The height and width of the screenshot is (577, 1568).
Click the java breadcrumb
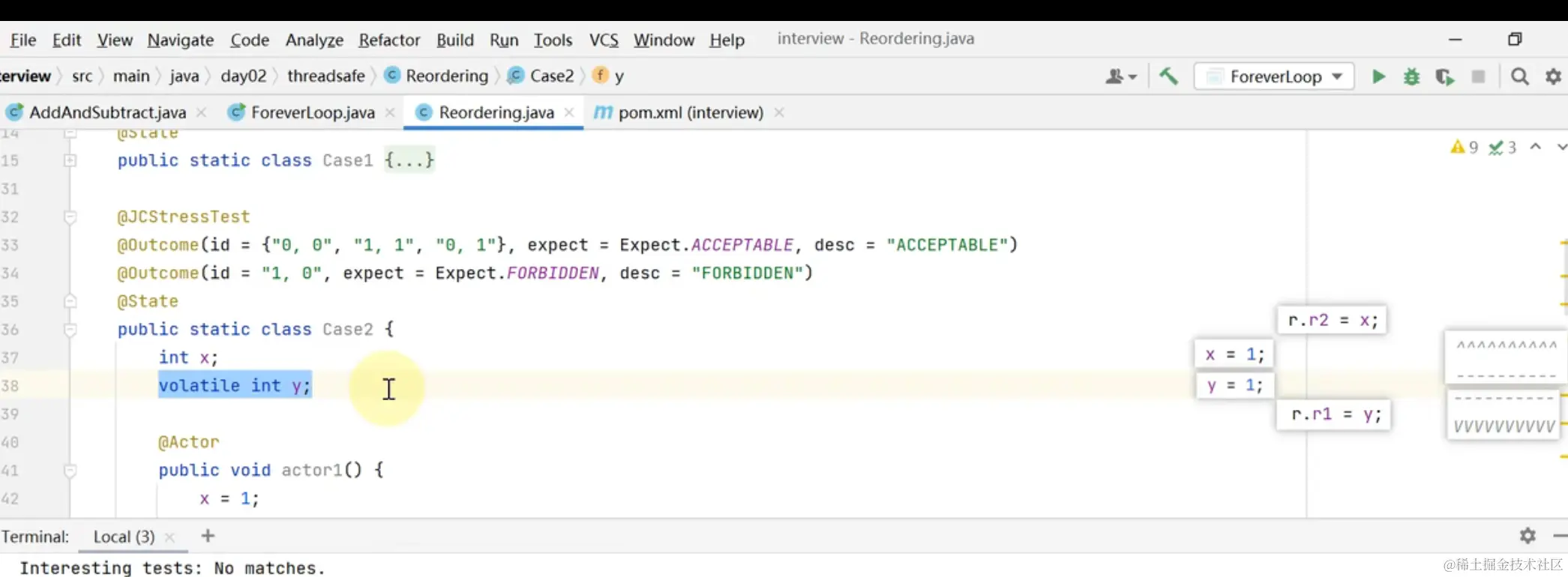pos(184,76)
